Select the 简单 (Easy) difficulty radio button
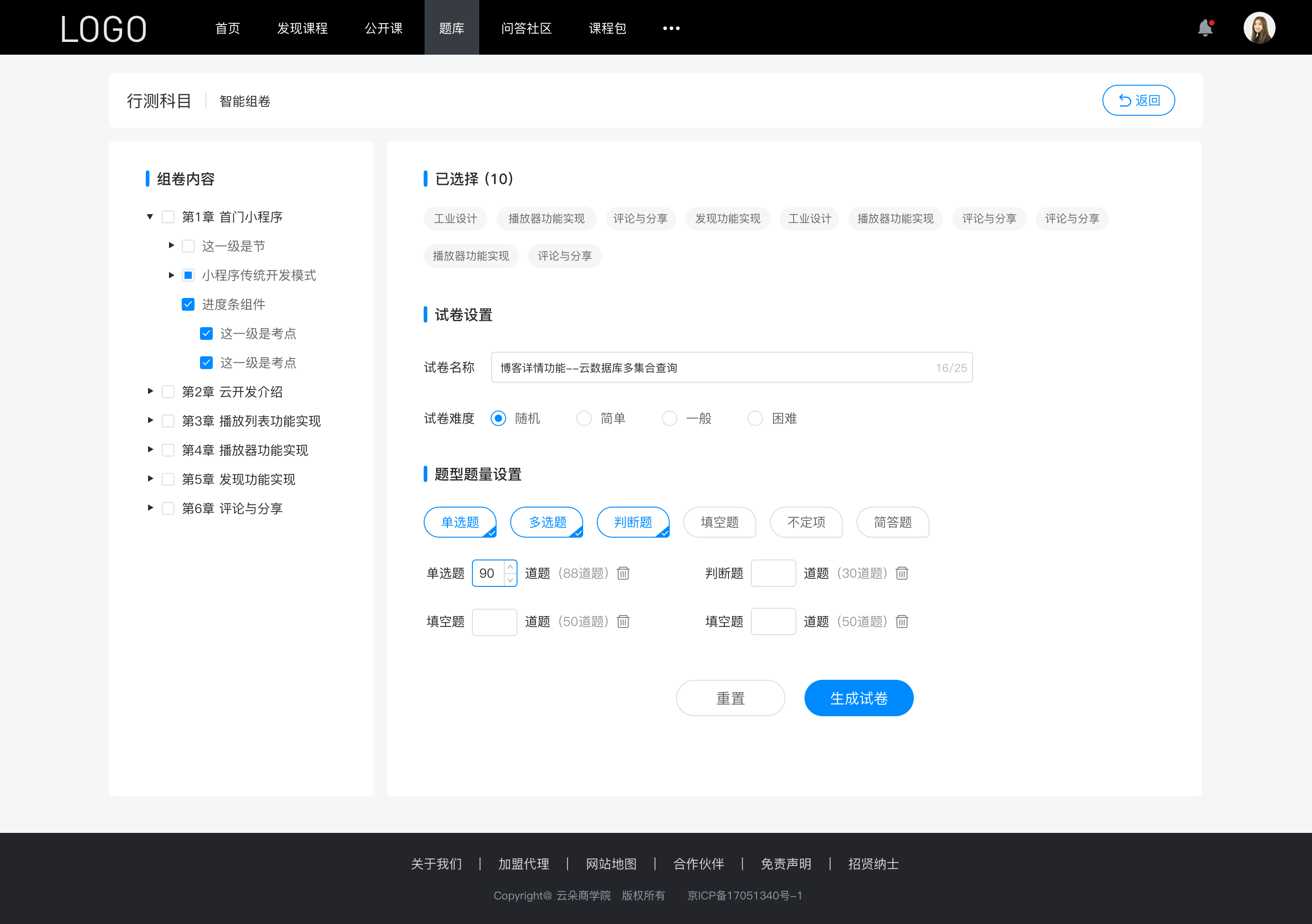The image size is (1312, 924). click(x=583, y=418)
